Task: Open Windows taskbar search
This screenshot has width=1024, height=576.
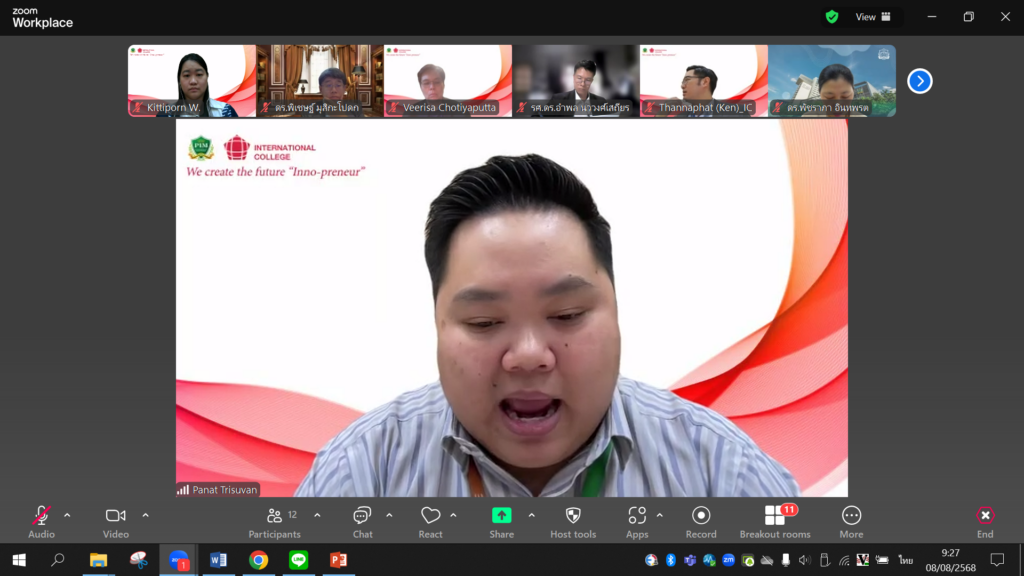Action: click(58, 560)
